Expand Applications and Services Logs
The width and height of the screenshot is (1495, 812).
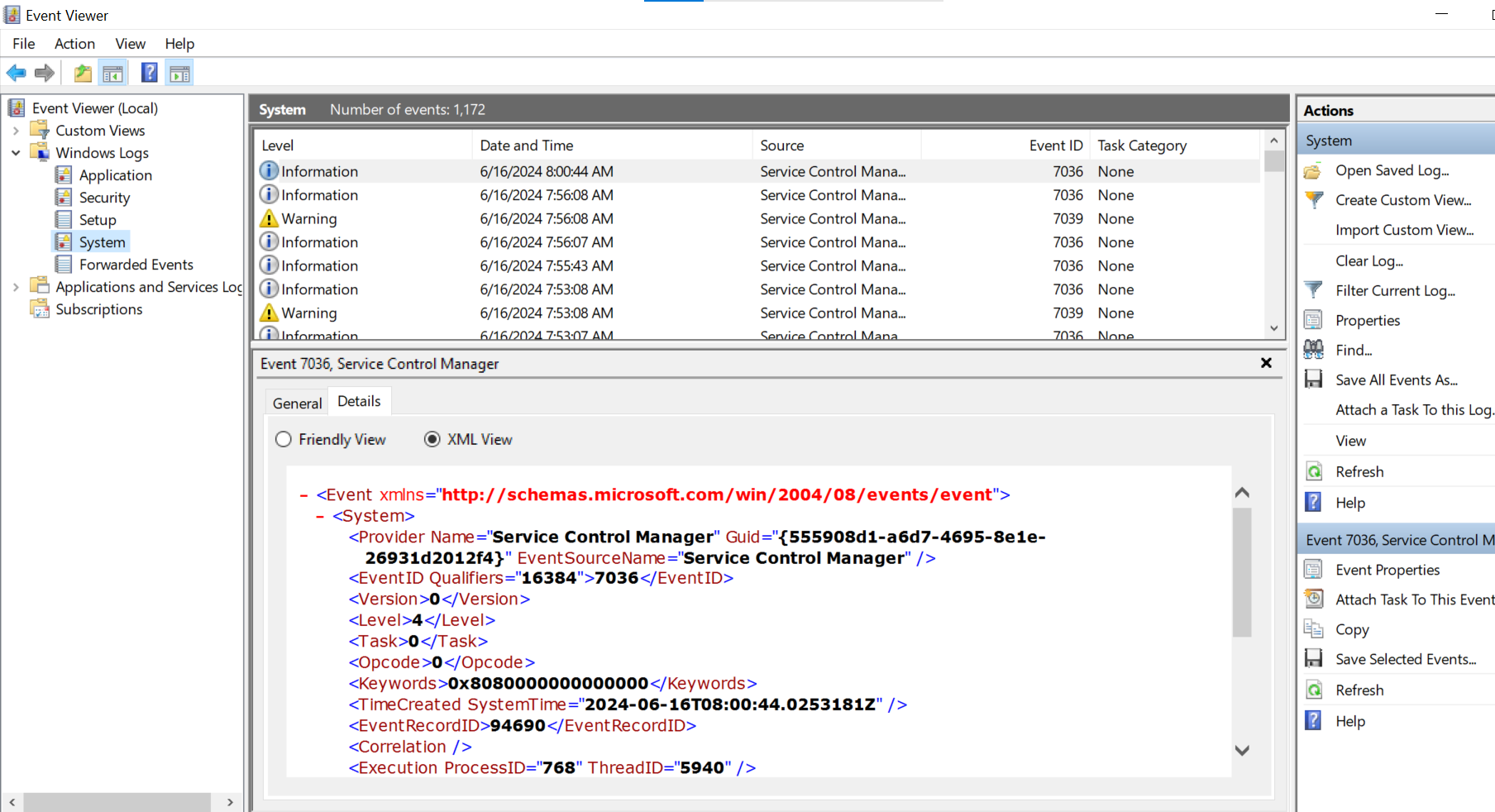point(15,286)
